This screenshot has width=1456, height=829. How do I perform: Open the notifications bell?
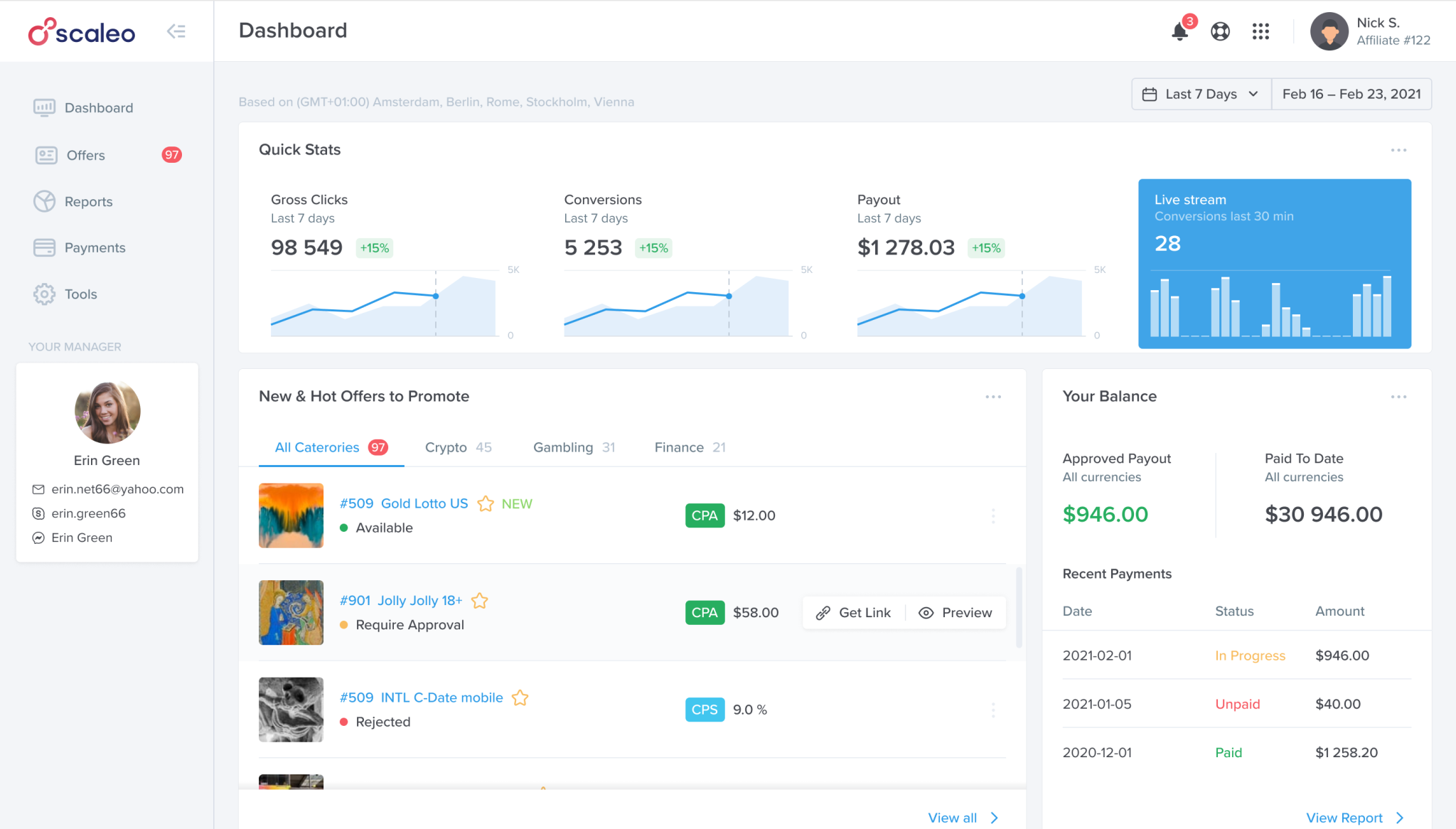[1179, 31]
